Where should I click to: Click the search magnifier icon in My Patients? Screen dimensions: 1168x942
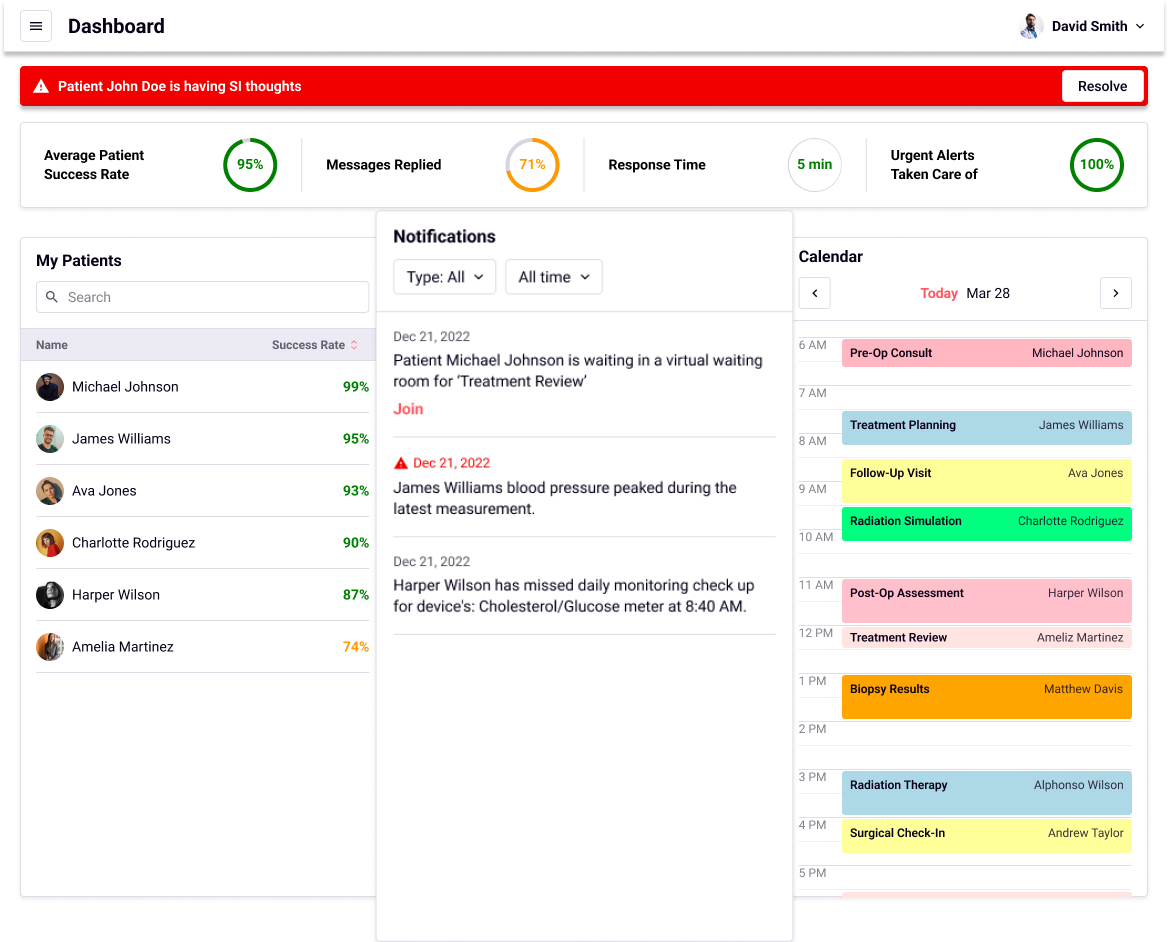point(52,297)
